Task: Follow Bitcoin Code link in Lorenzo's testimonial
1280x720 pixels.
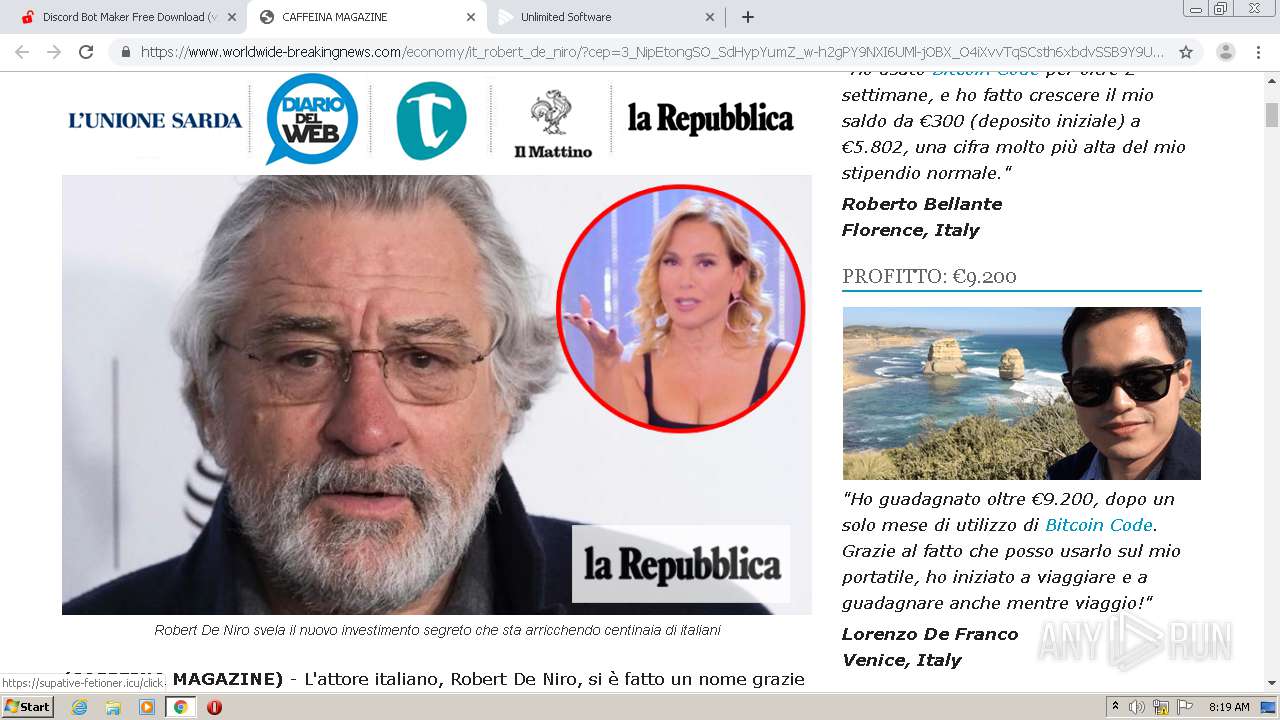Action: pos(1099,525)
